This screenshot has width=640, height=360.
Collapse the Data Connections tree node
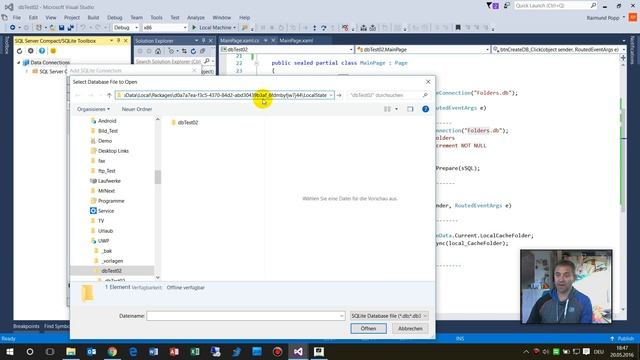tap(18, 62)
